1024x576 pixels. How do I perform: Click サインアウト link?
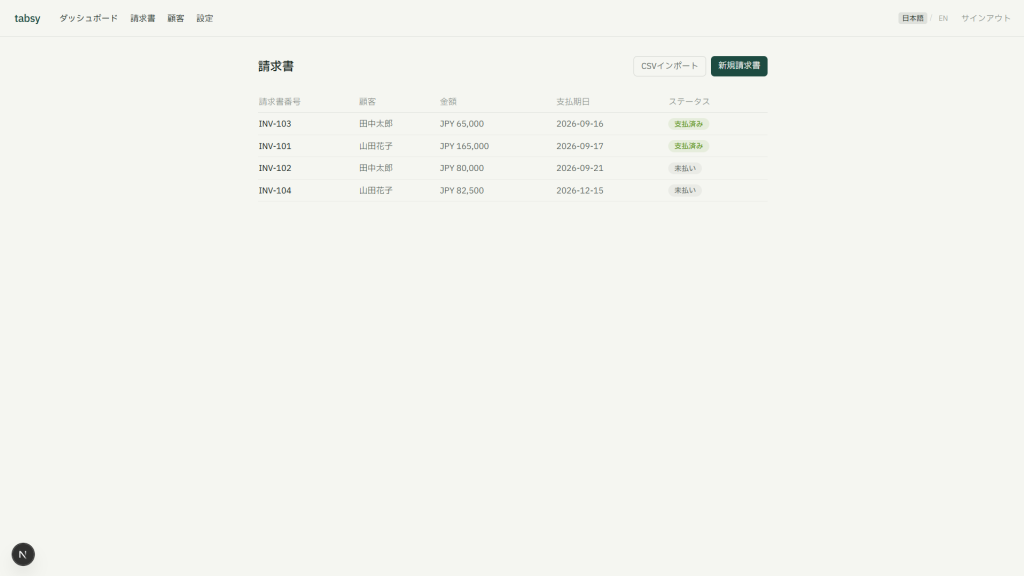pyautogui.click(x=985, y=18)
